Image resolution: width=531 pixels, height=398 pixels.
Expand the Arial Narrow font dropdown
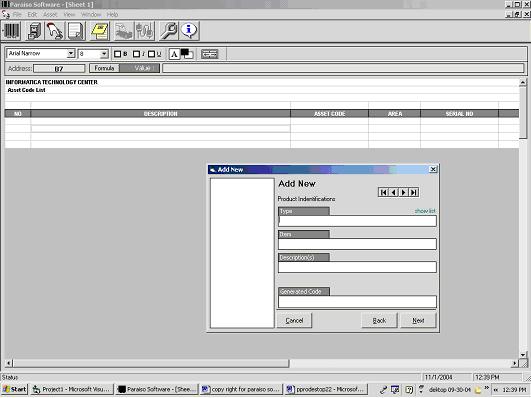(71, 54)
